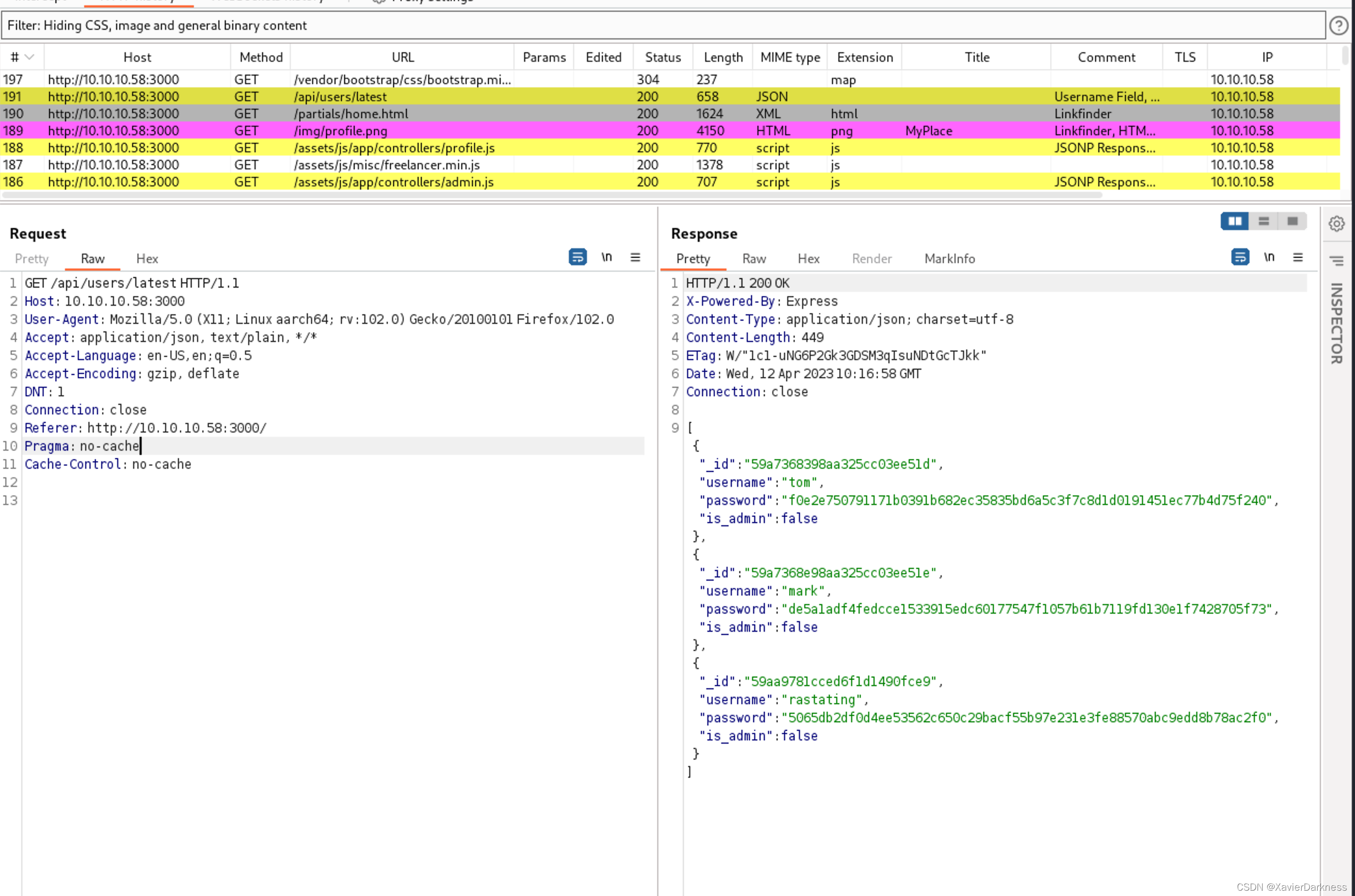The width and height of the screenshot is (1355, 896).
Task: Select history row 197 bootstrap.mi...
Action: pyautogui.click(x=670, y=79)
